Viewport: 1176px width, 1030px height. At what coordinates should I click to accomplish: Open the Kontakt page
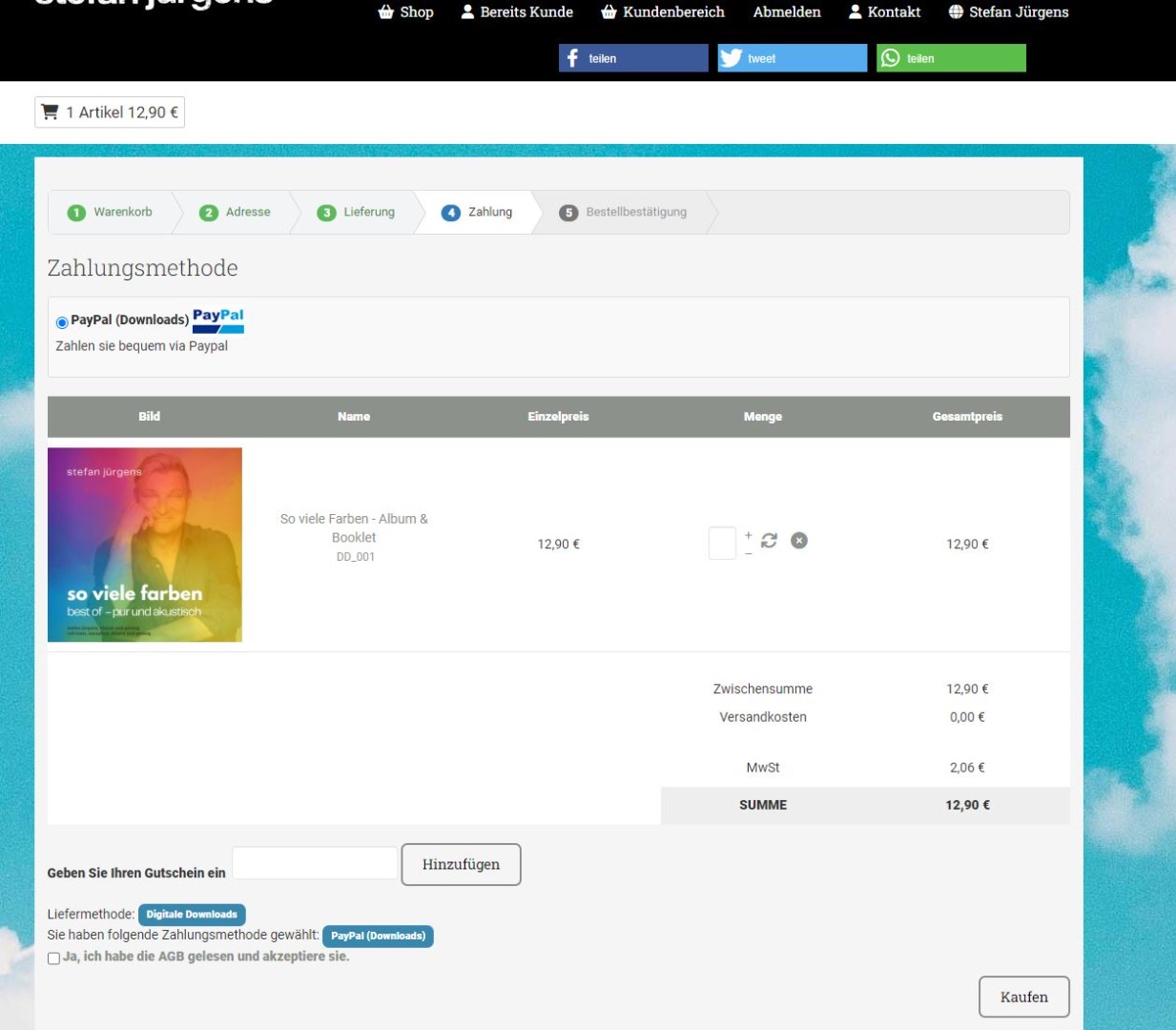tap(885, 12)
